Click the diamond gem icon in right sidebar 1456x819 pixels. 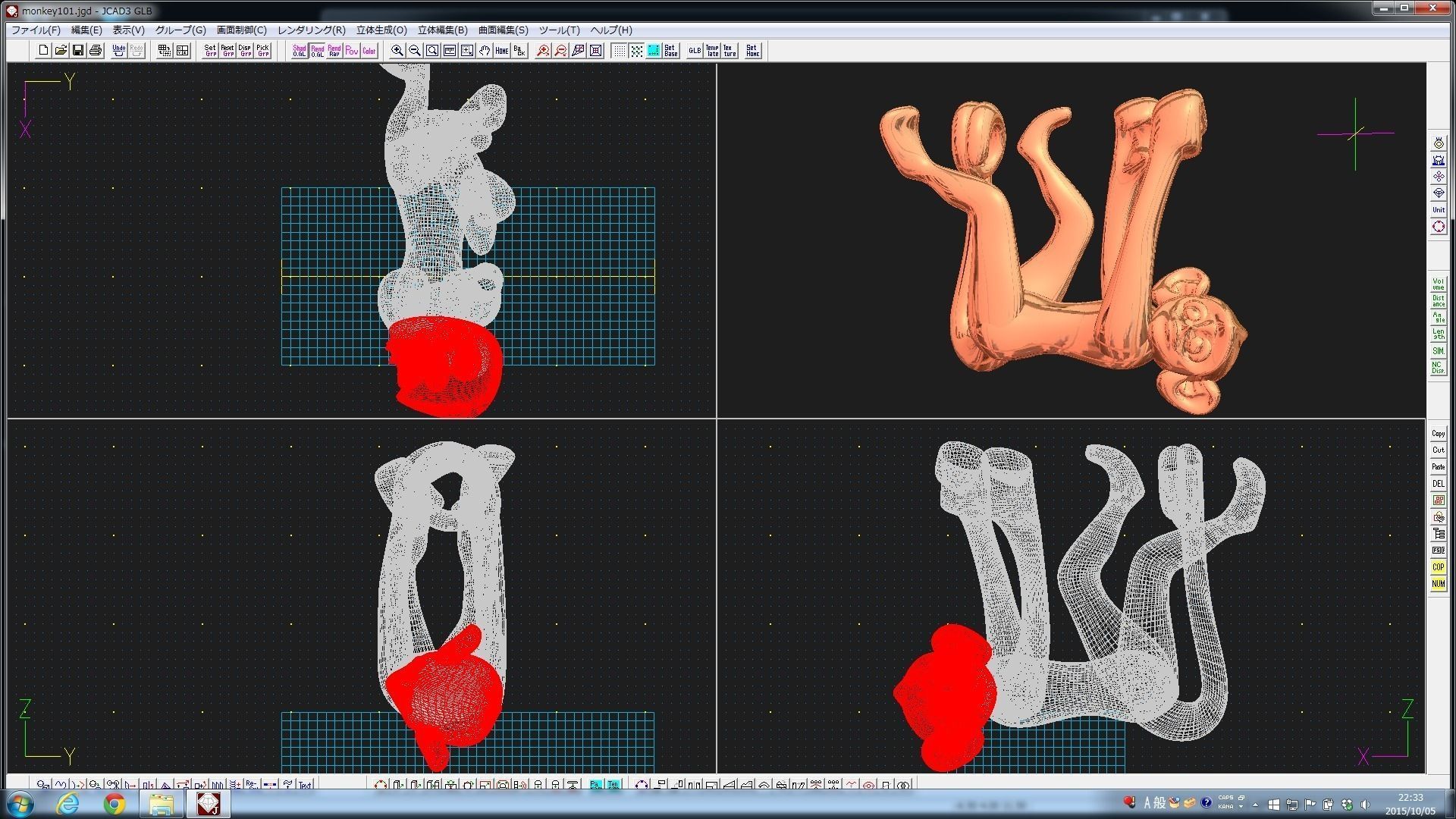point(1439,193)
